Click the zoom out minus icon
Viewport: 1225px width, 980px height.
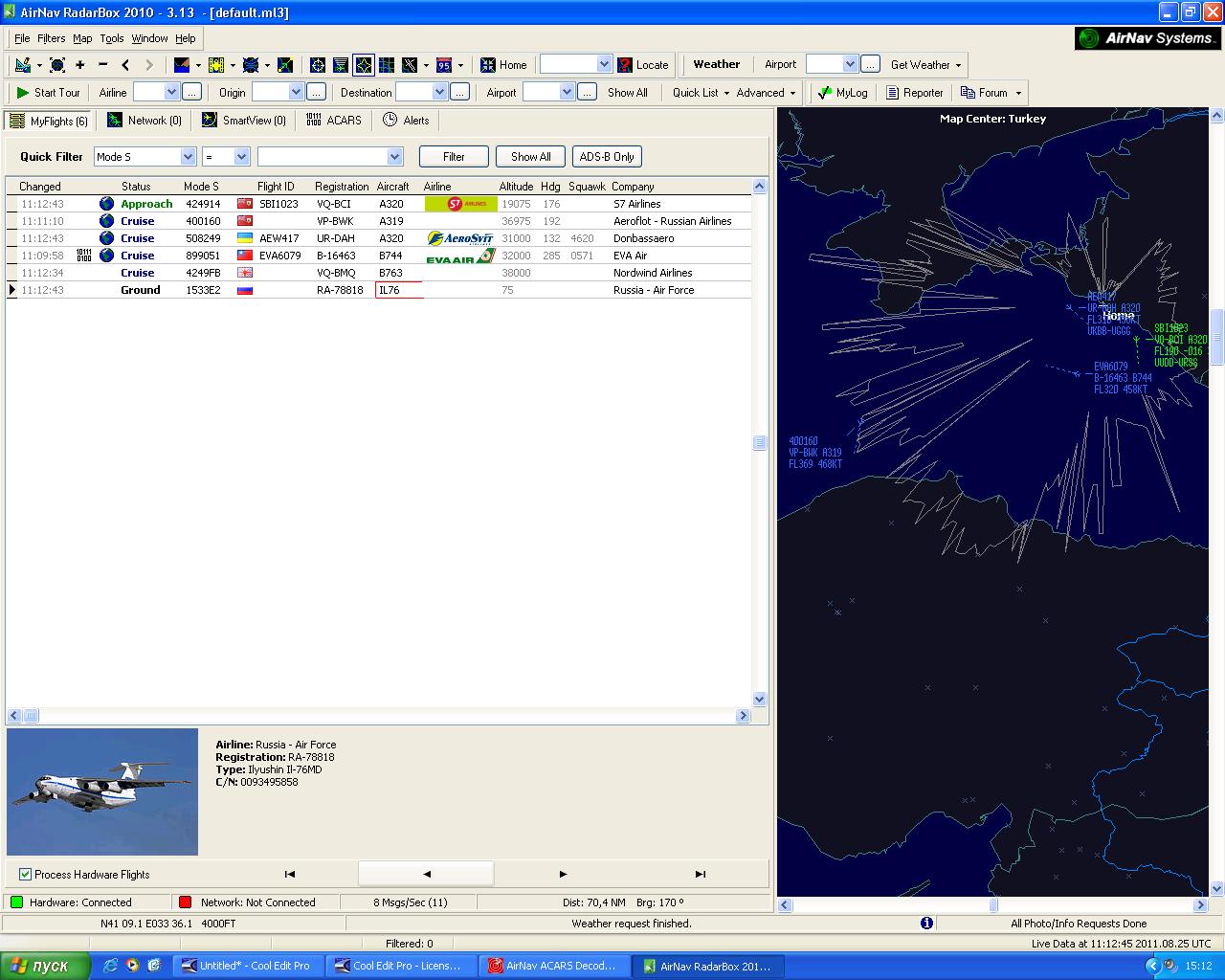103,65
